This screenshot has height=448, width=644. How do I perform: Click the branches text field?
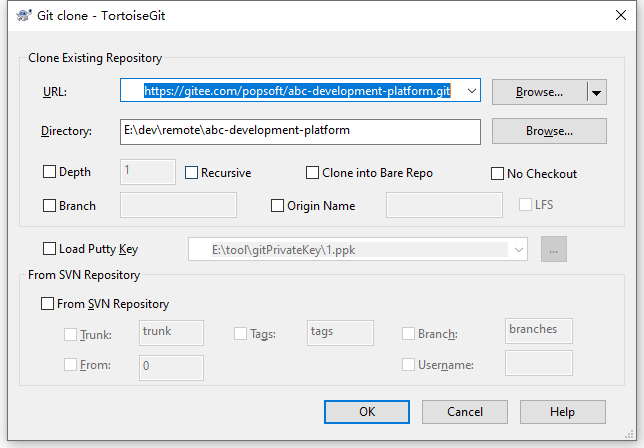click(538, 331)
